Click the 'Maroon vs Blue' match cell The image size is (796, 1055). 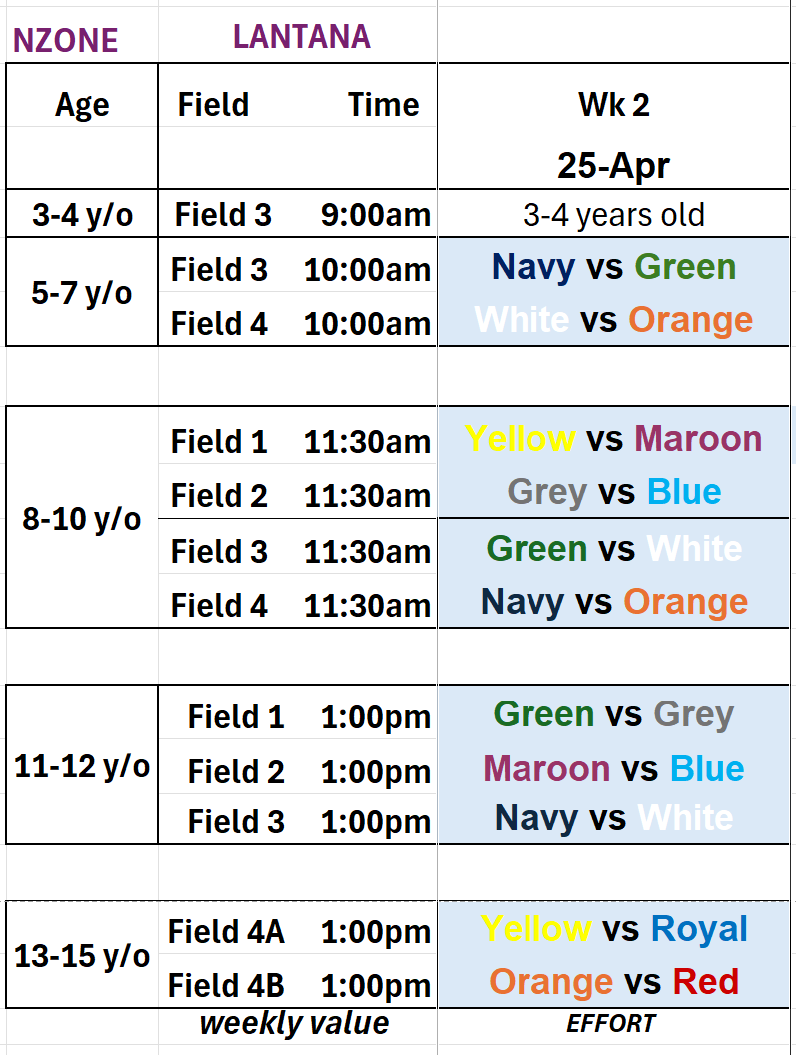[x=613, y=768]
